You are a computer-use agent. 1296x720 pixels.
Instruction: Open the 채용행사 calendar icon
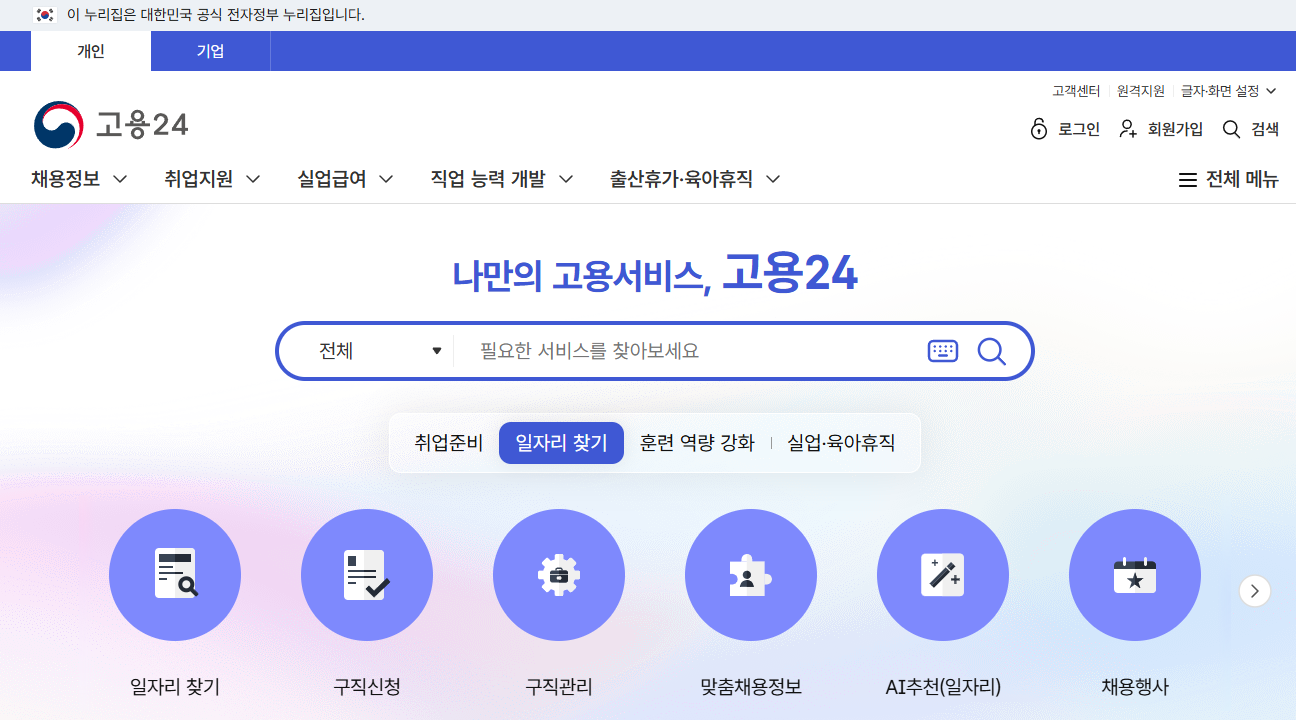(x=1135, y=575)
